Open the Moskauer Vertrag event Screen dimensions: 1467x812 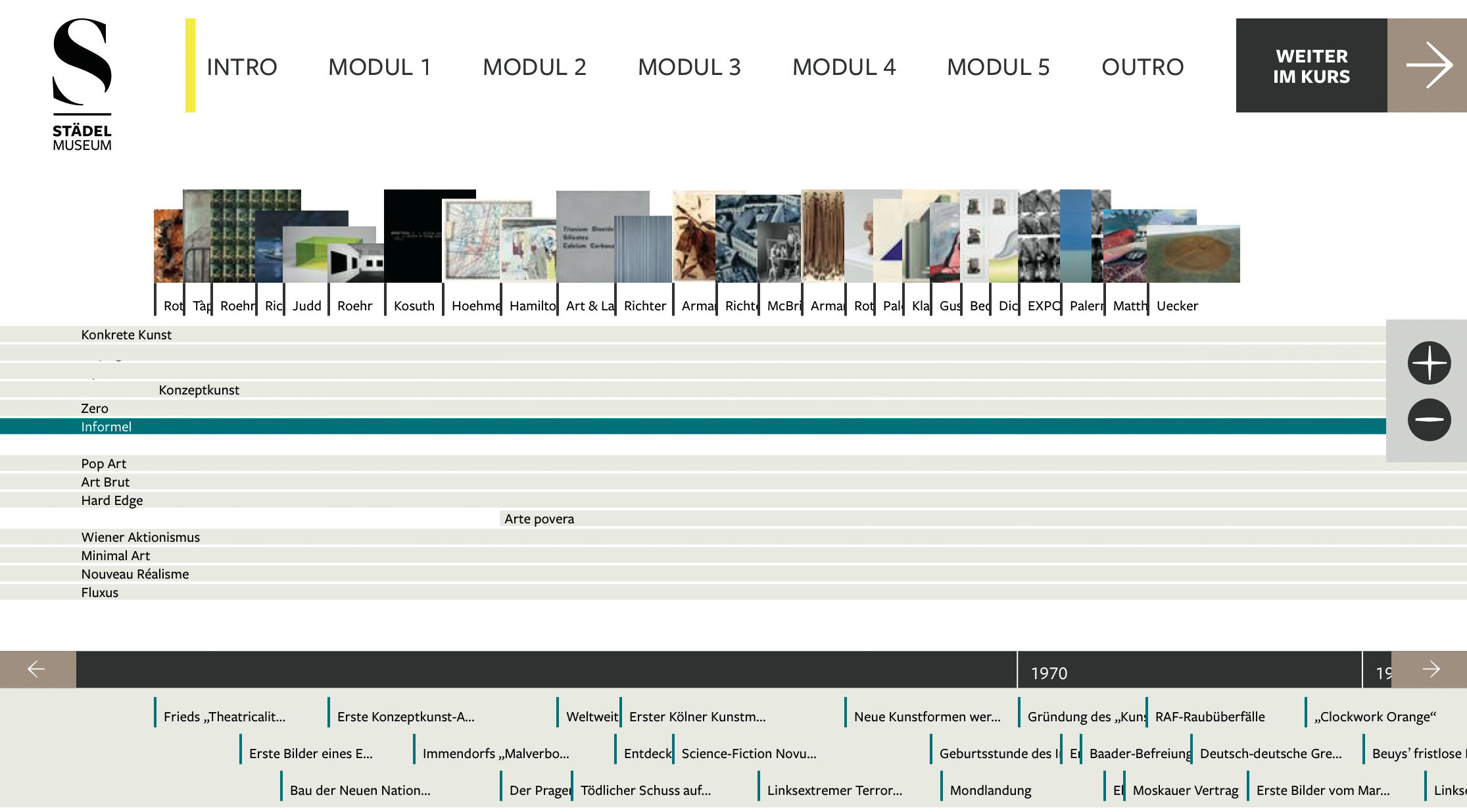coord(1185,790)
